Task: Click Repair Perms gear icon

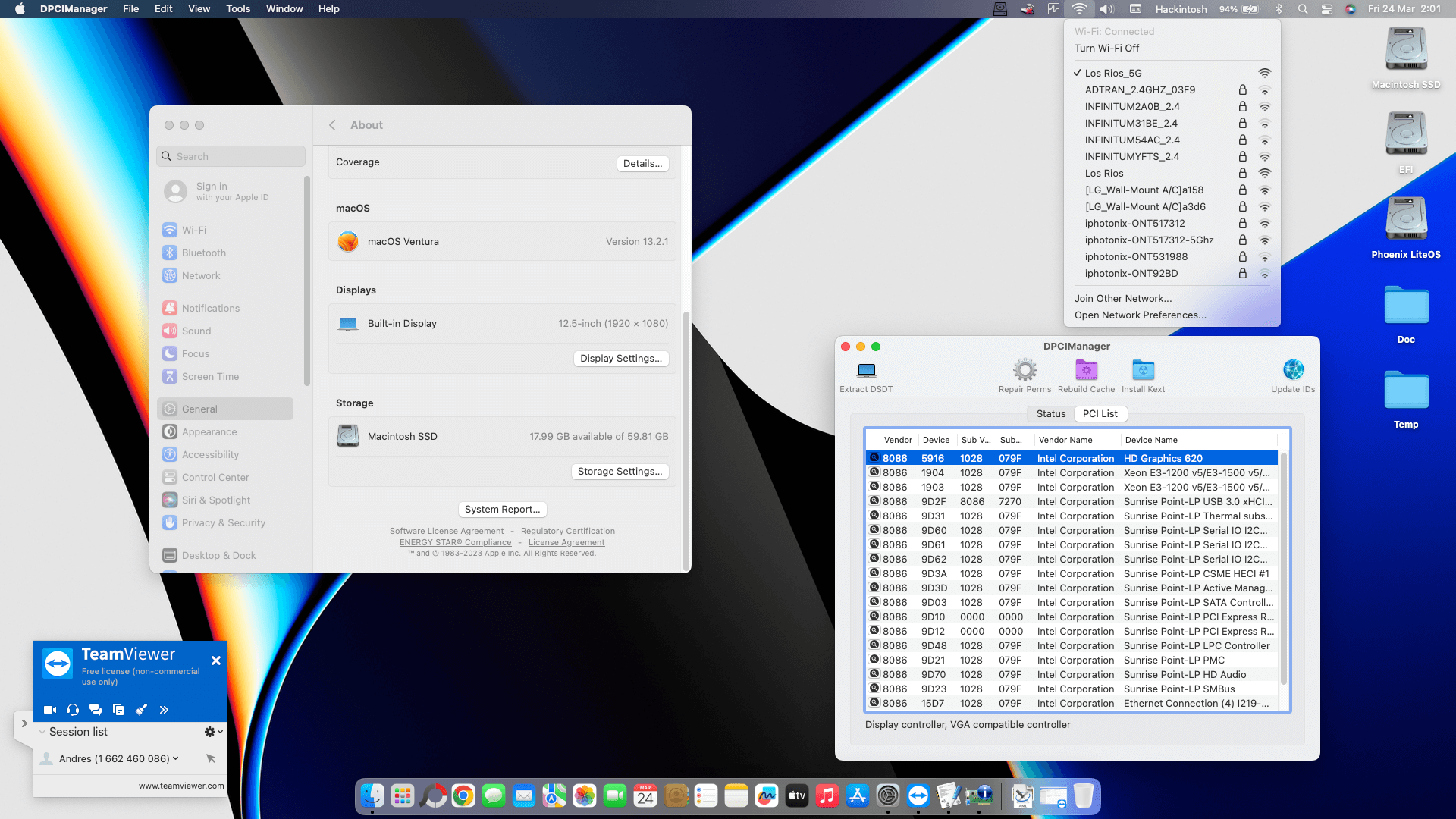Action: [1025, 370]
